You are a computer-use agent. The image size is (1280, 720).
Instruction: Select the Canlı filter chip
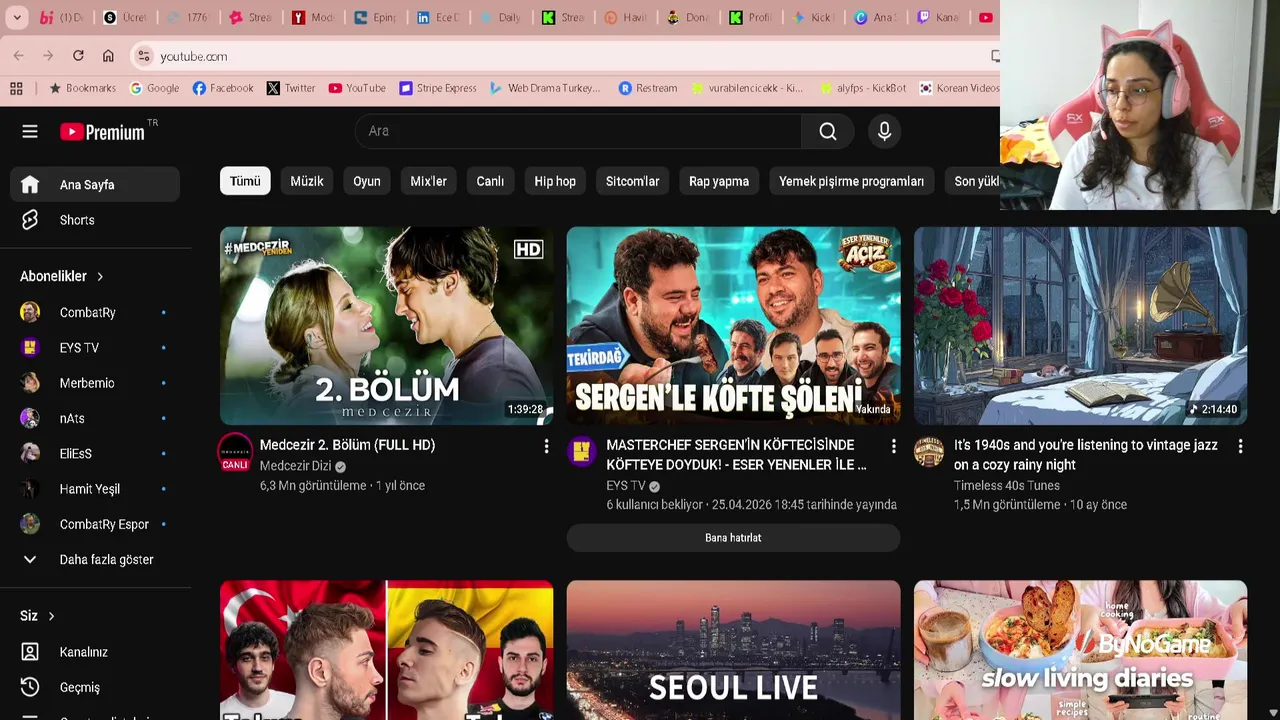pyautogui.click(x=490, y=181)
